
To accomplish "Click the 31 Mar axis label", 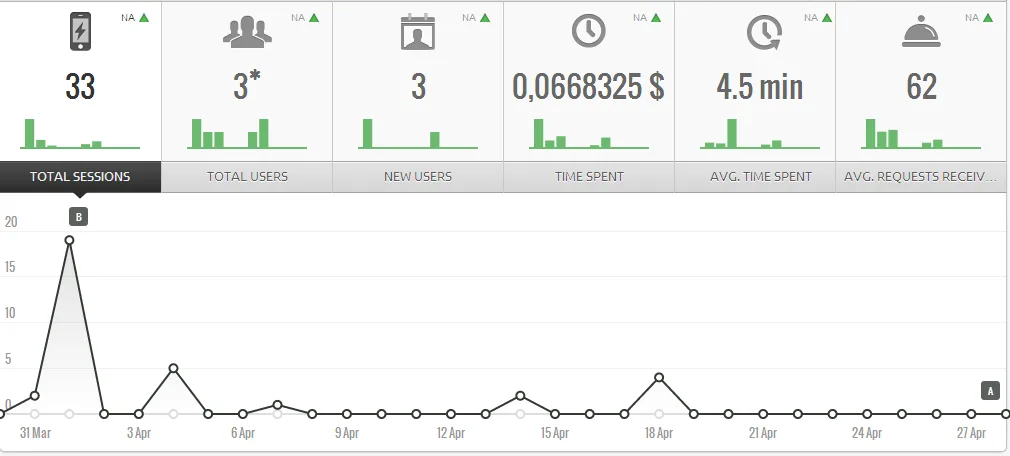I will coord(35,433).
